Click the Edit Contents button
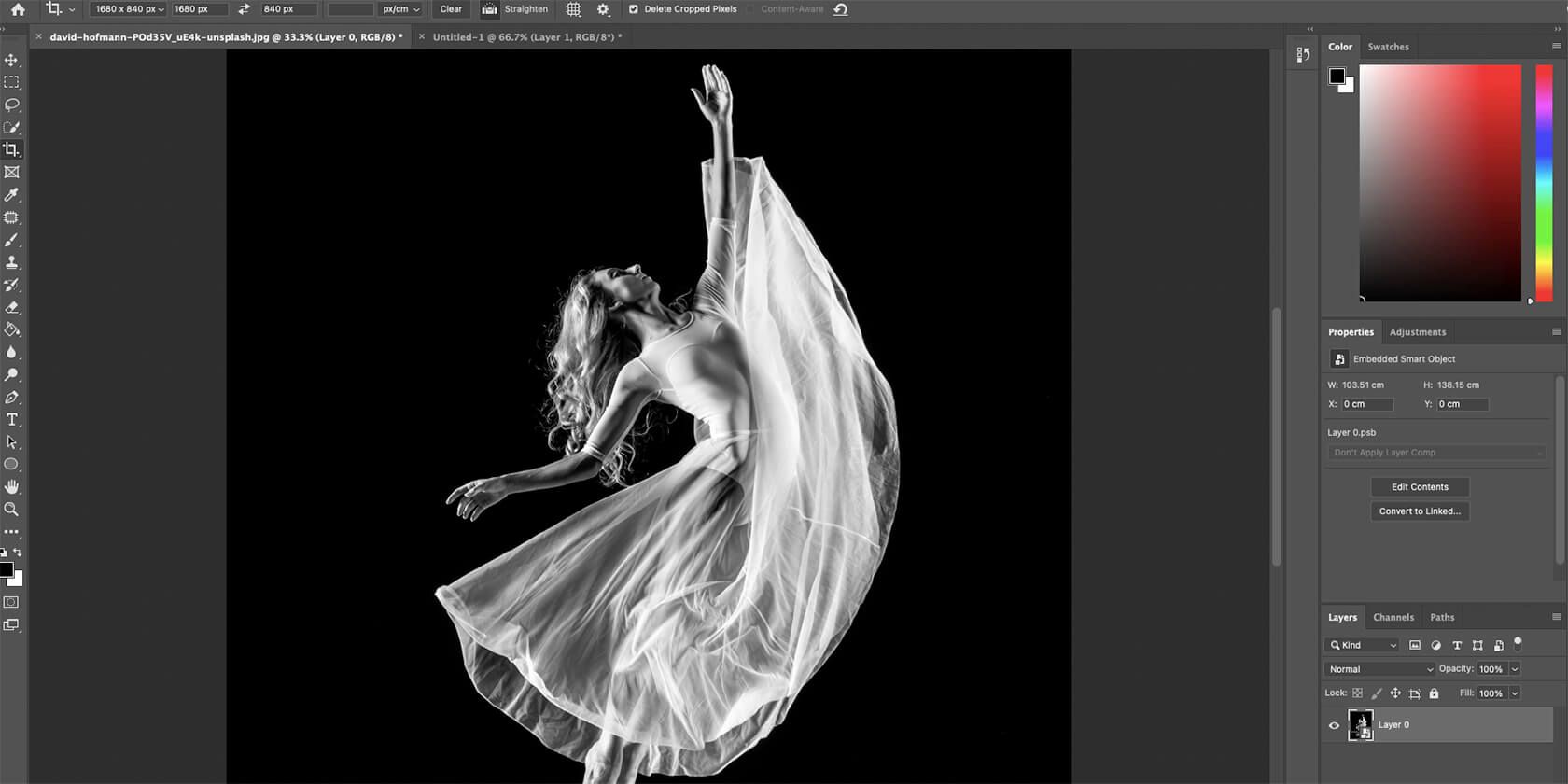 pyautogui.click(x=1420, y=487)
